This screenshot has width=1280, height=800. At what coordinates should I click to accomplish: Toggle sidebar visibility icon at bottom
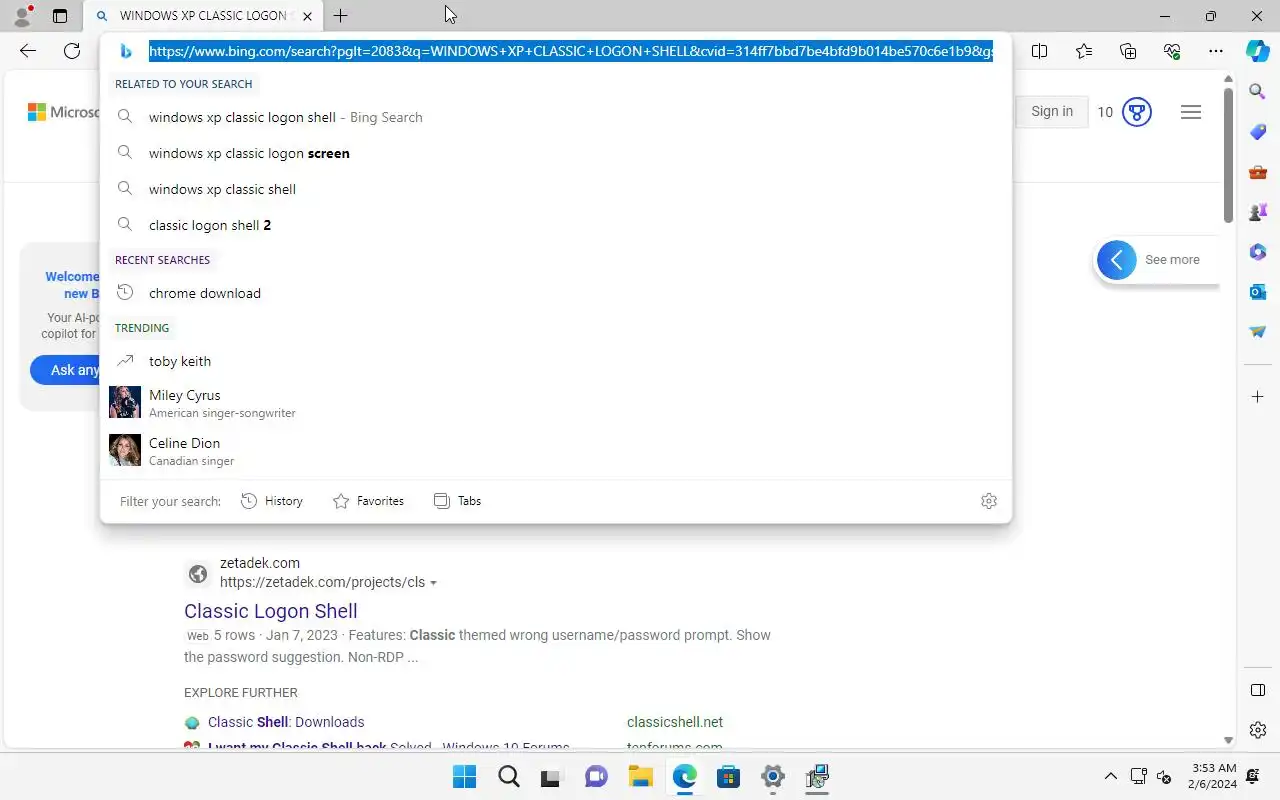1258,690
